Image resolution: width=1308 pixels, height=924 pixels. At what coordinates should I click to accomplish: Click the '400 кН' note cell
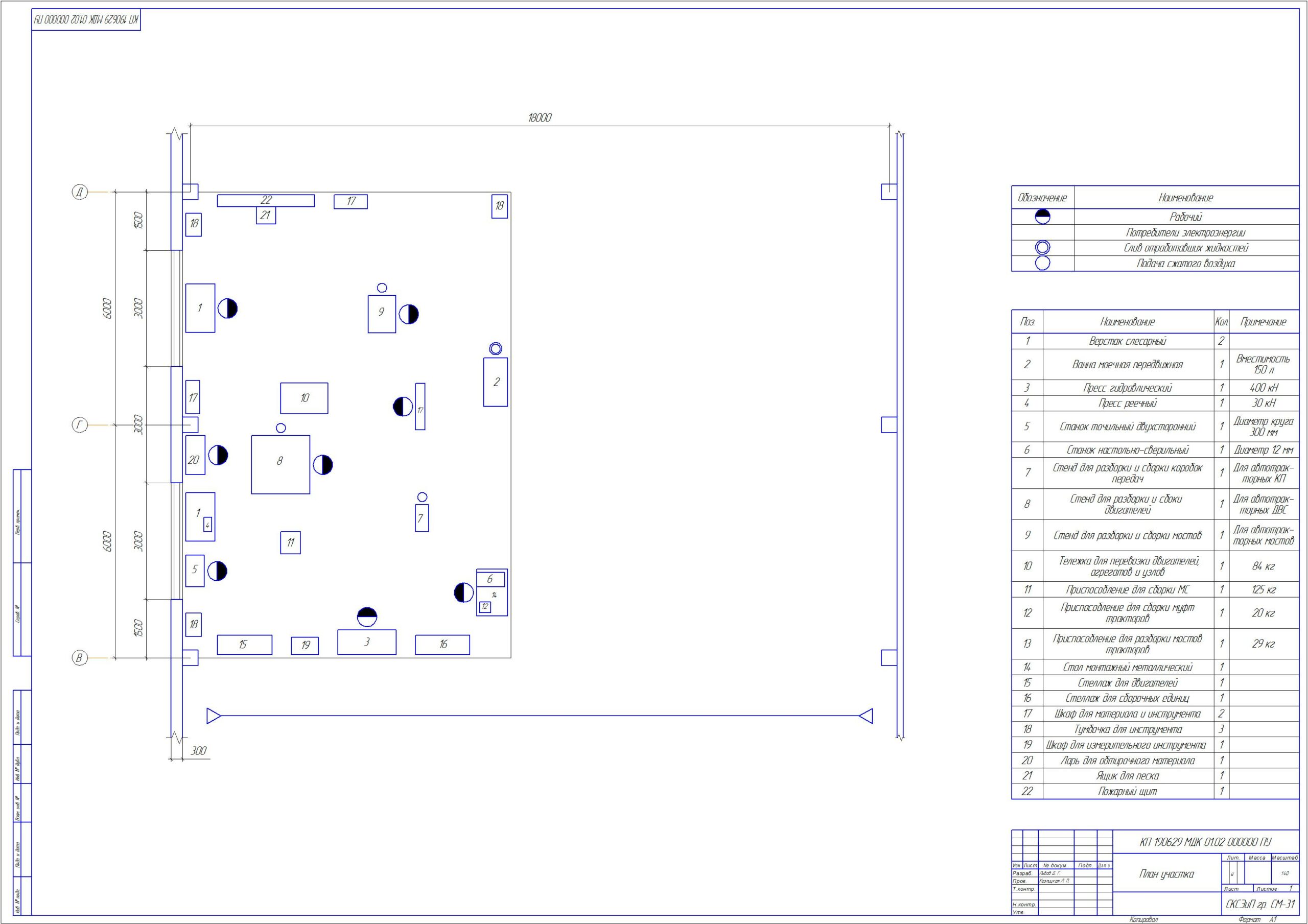point(1264,388)
